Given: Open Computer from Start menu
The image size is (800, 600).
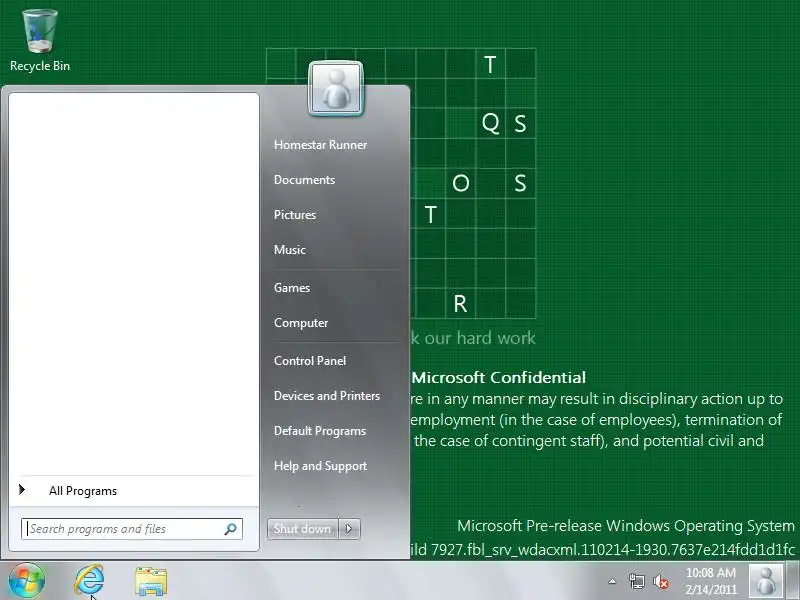Looking at the screenshot, I should 301,323.
